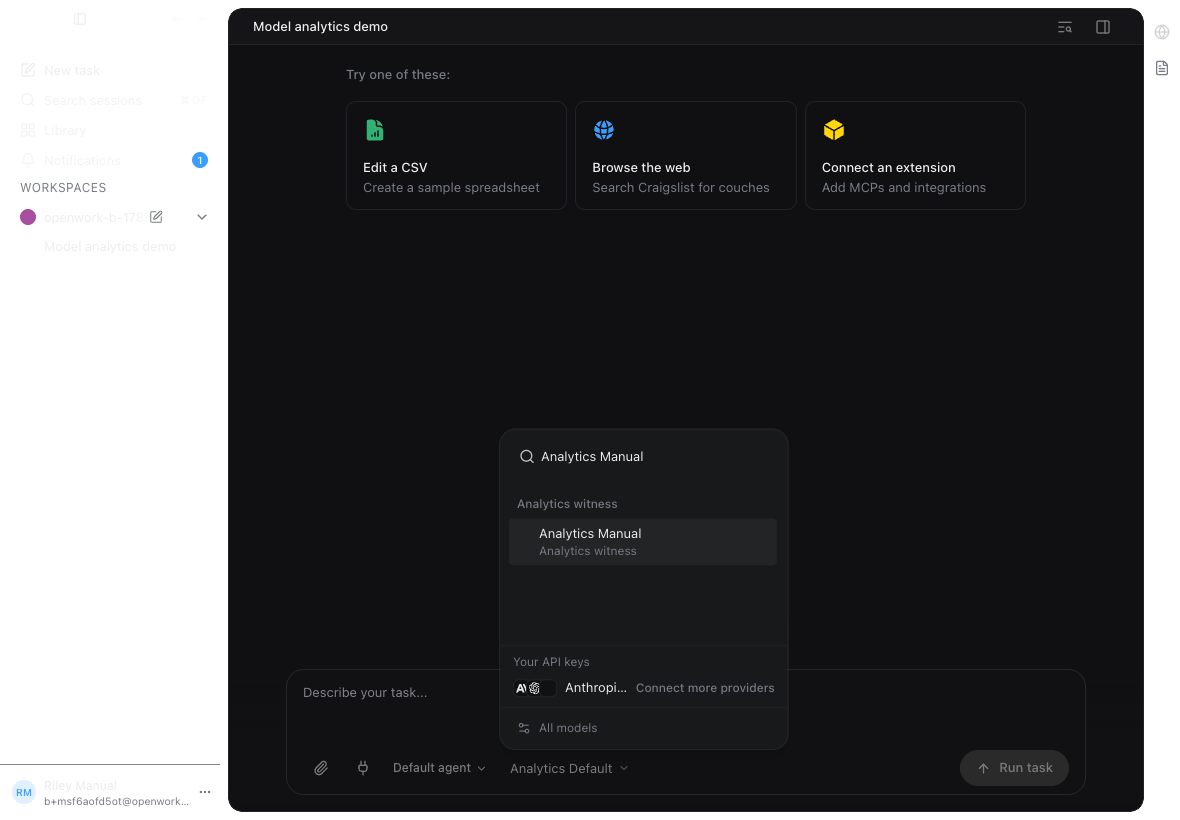
Task: Click Library in sidebar
Action: click(65, 130)
